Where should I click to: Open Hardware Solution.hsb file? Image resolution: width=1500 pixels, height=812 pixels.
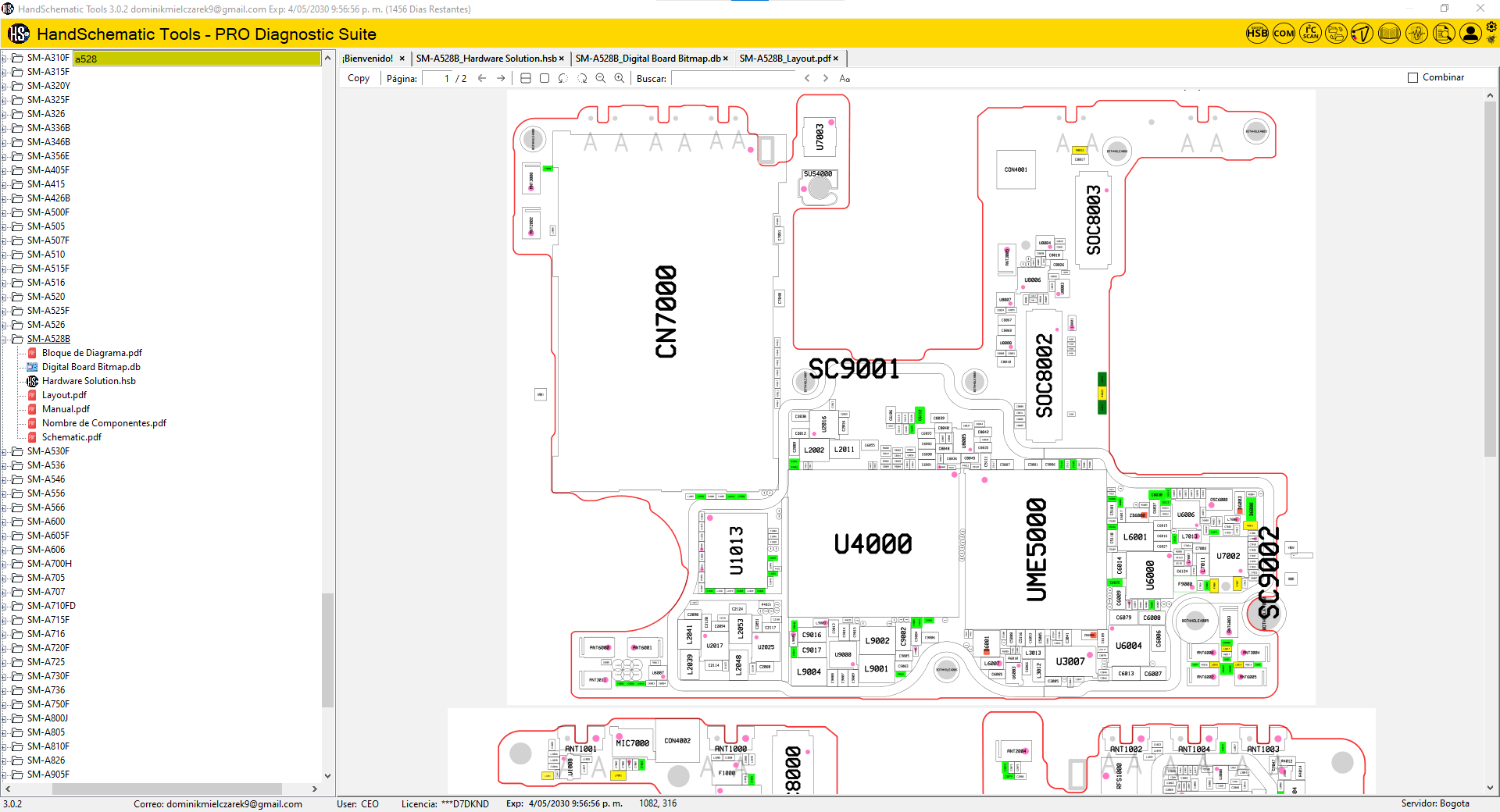coord(89,381)
